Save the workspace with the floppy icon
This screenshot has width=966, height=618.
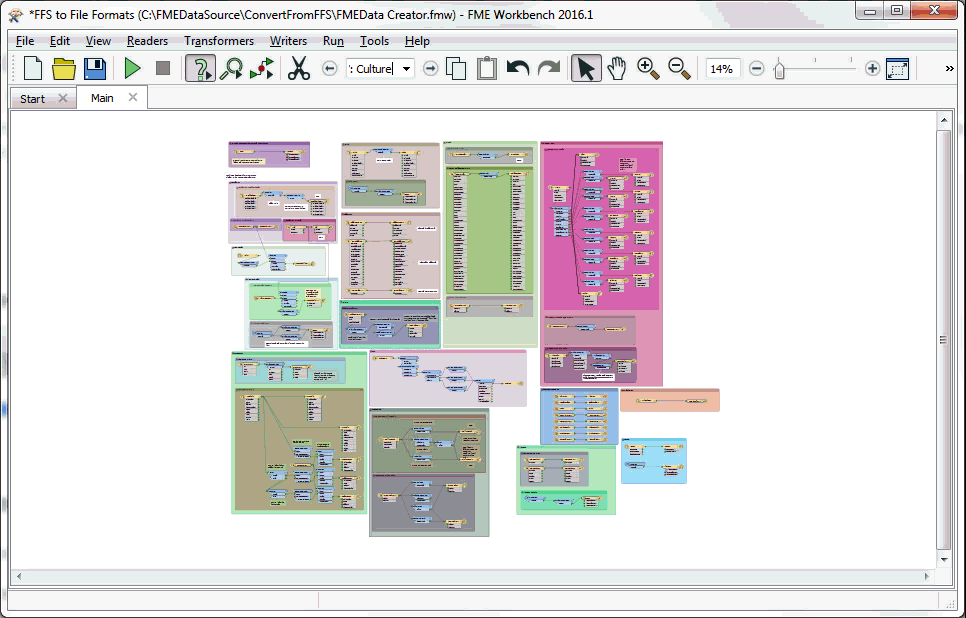coord(95,69)
